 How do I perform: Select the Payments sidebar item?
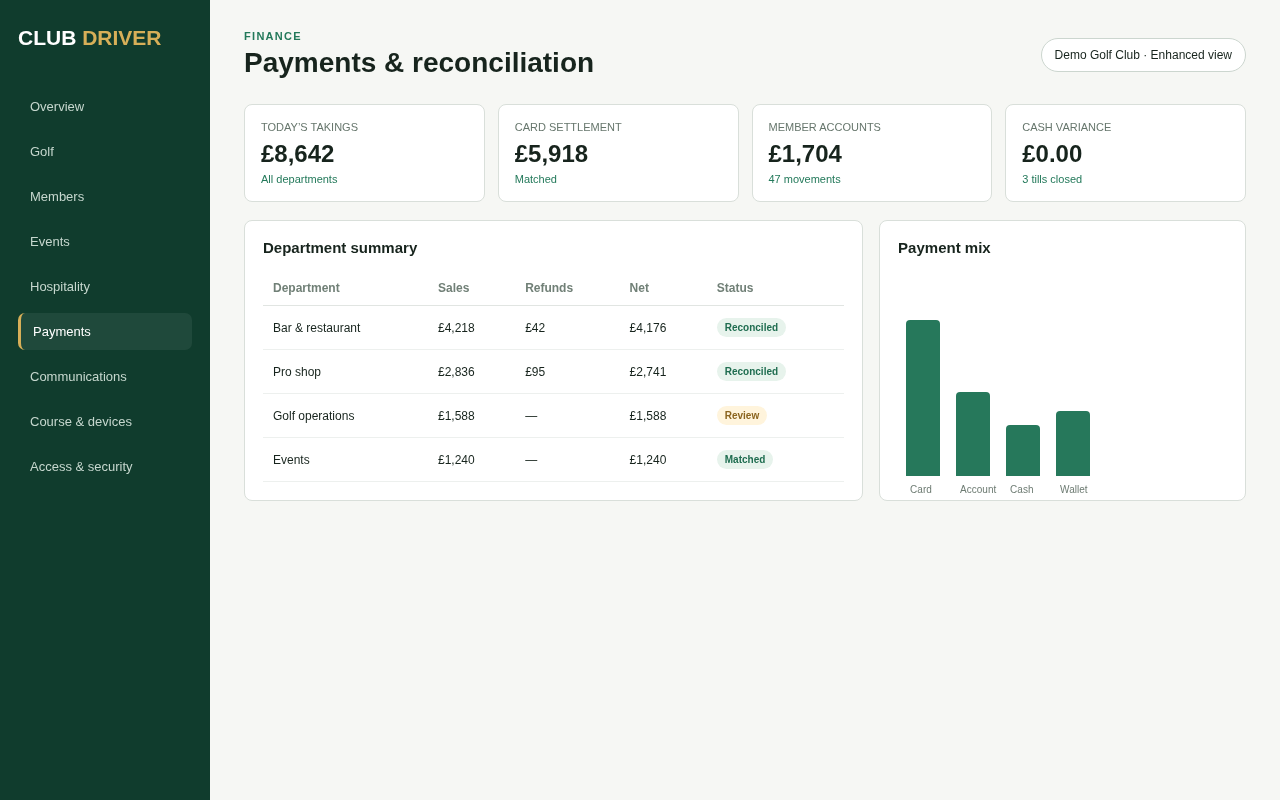coord(105,331)
